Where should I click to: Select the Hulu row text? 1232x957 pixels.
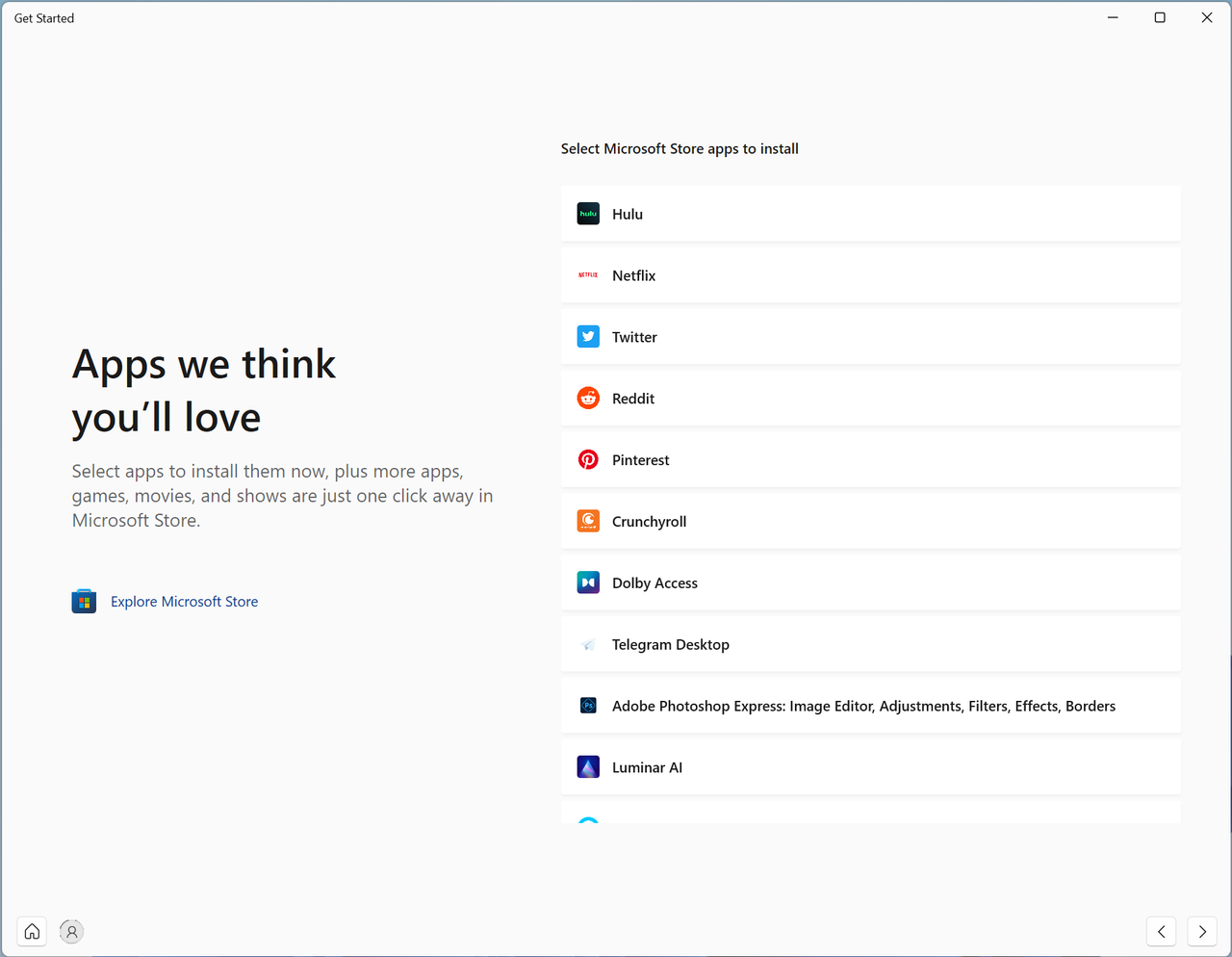pyautogui.click(x=628, y=214)
